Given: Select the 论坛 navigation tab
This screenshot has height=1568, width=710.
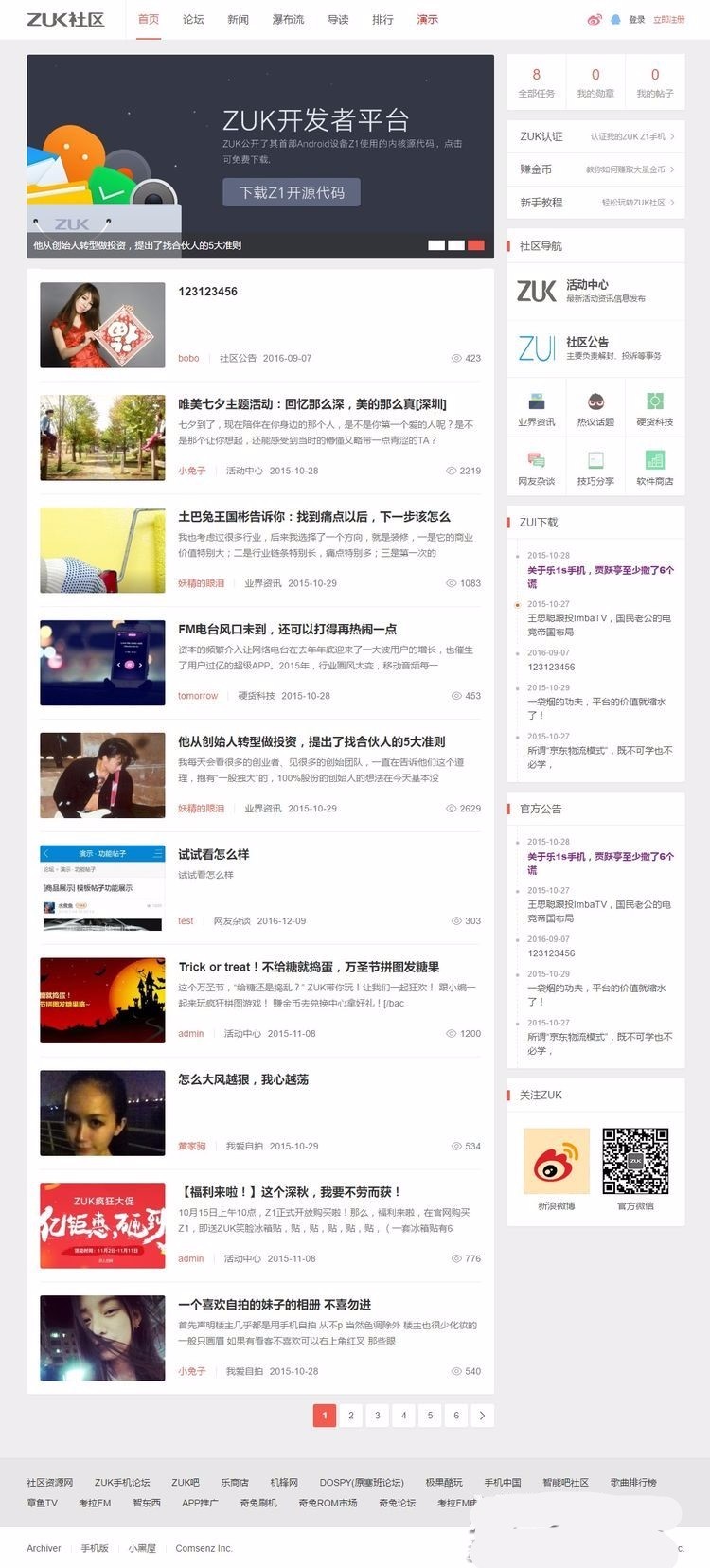Looking at the screenshot, I should pos(193,19).
